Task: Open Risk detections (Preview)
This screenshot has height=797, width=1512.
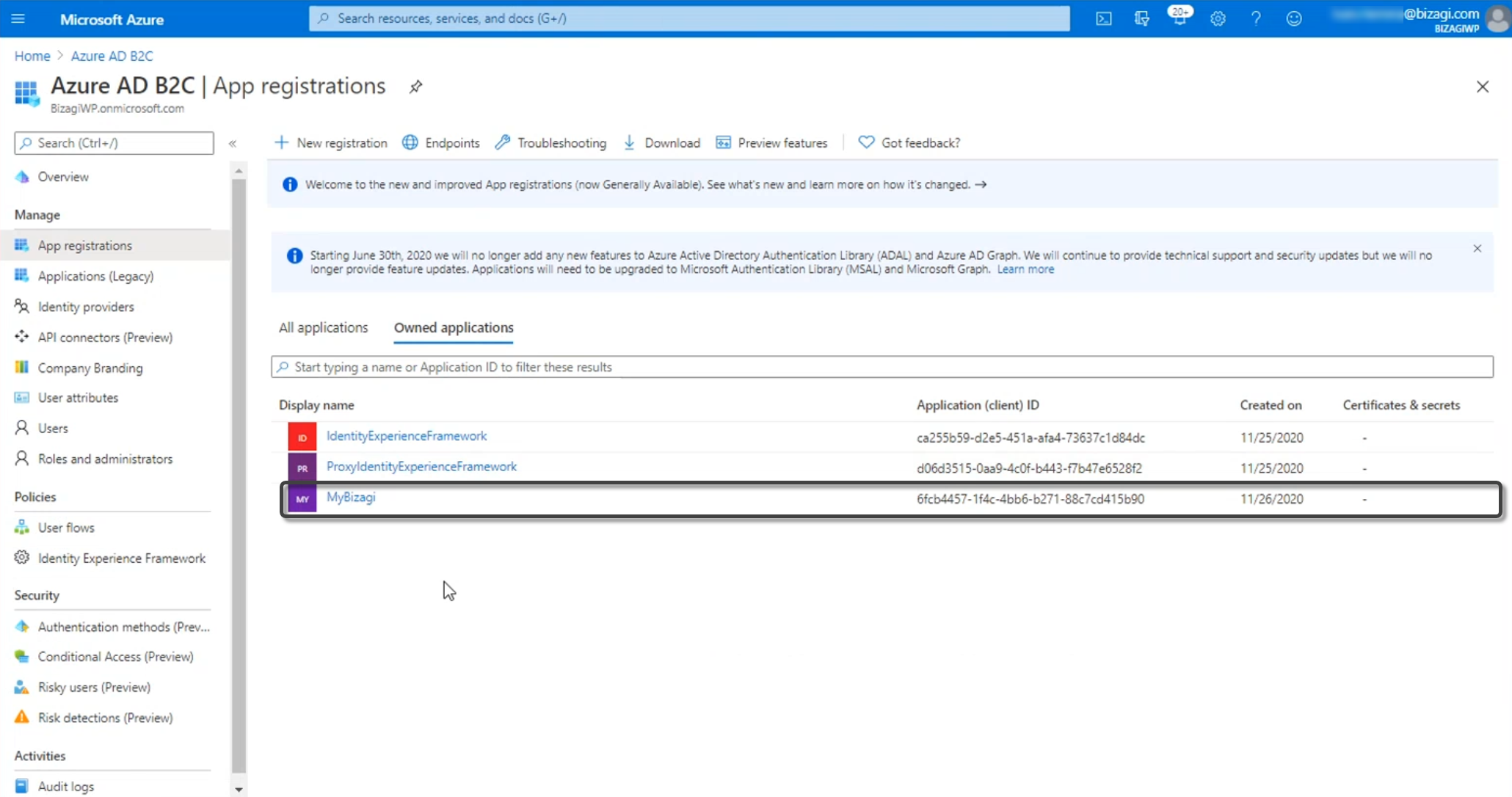Action: tap(105, 718)
